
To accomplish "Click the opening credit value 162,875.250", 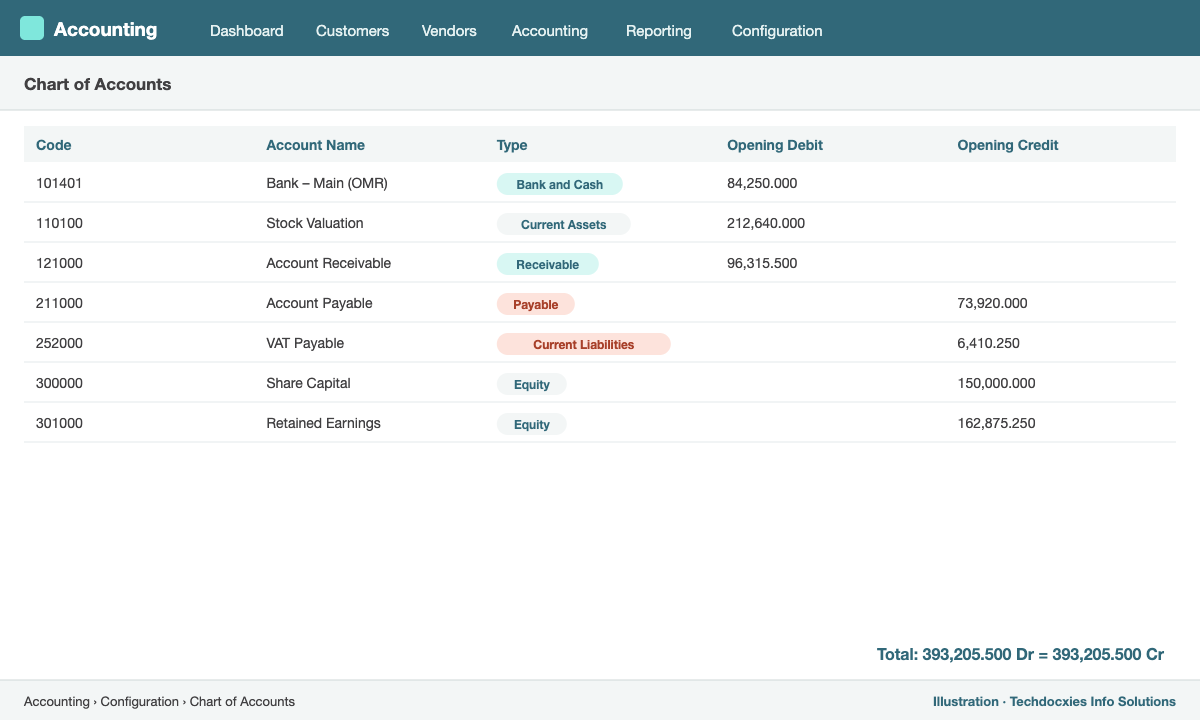I will (996, 423).
